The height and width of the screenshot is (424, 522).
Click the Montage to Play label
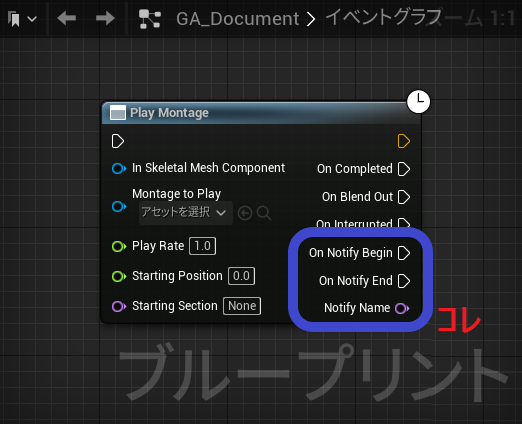pos(176,194)
